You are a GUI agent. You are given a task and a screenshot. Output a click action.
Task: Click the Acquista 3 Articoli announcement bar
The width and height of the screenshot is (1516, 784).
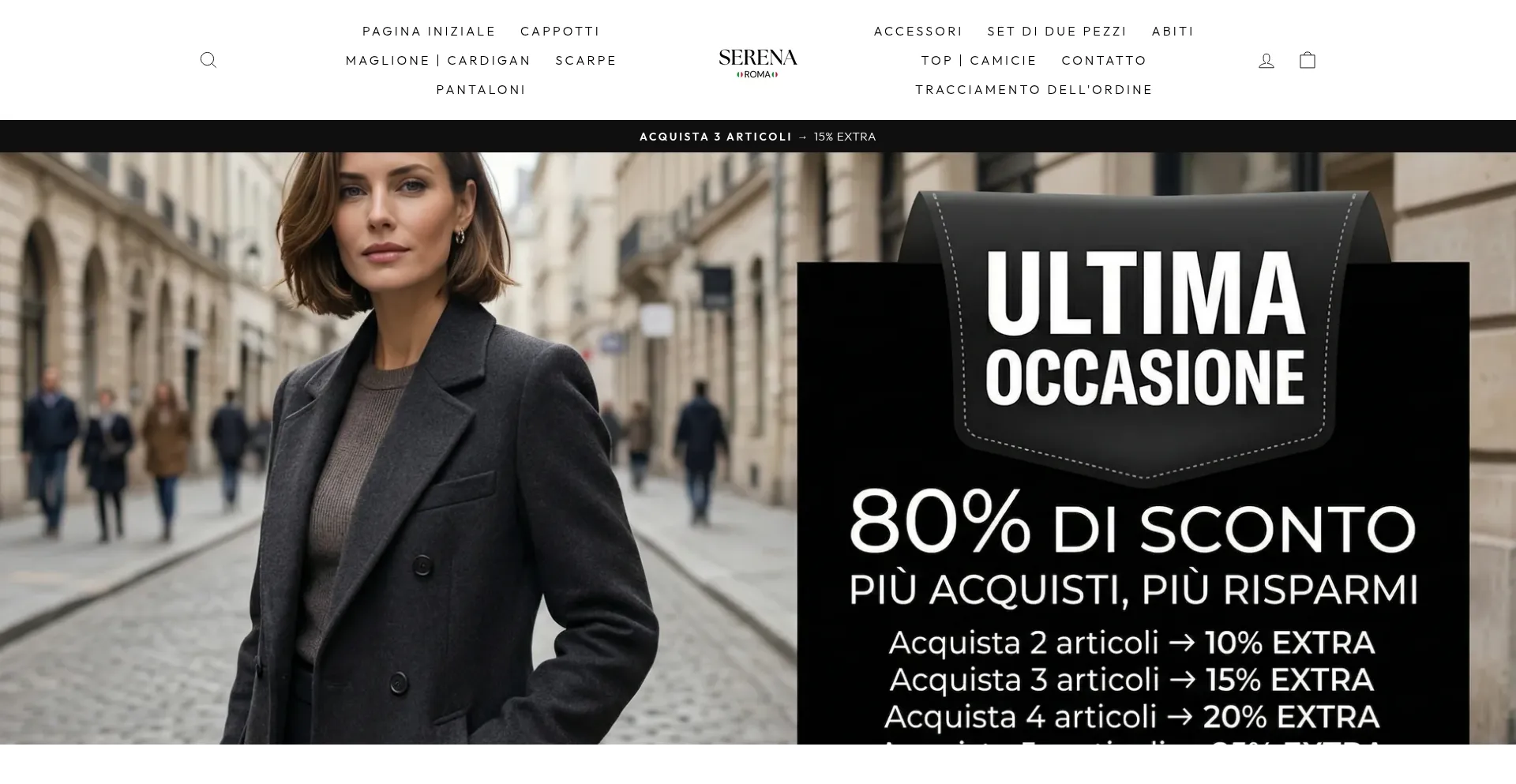tap(758, 137)
